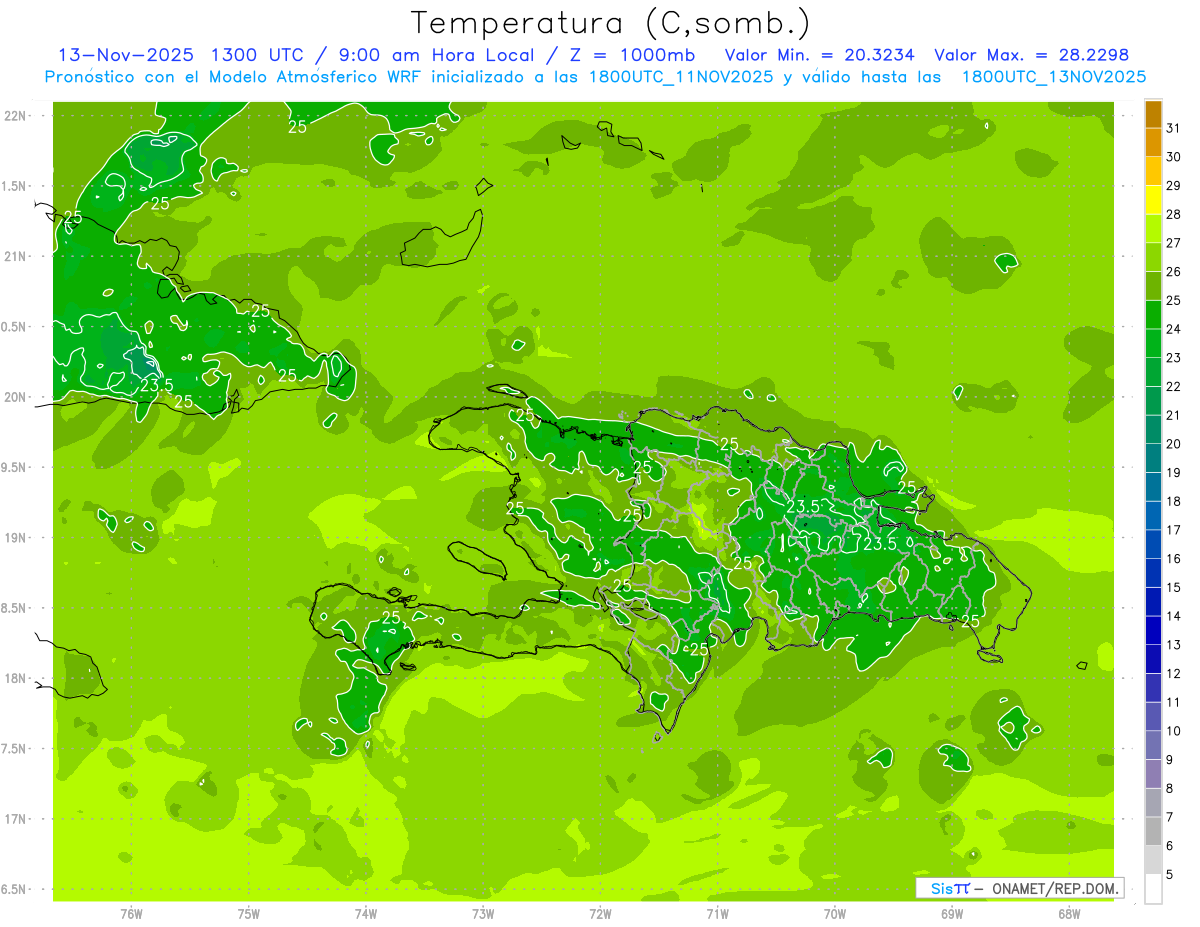Select the '20N' latitude label
The image size is (1200, 927).
click(x=16, y=397)
